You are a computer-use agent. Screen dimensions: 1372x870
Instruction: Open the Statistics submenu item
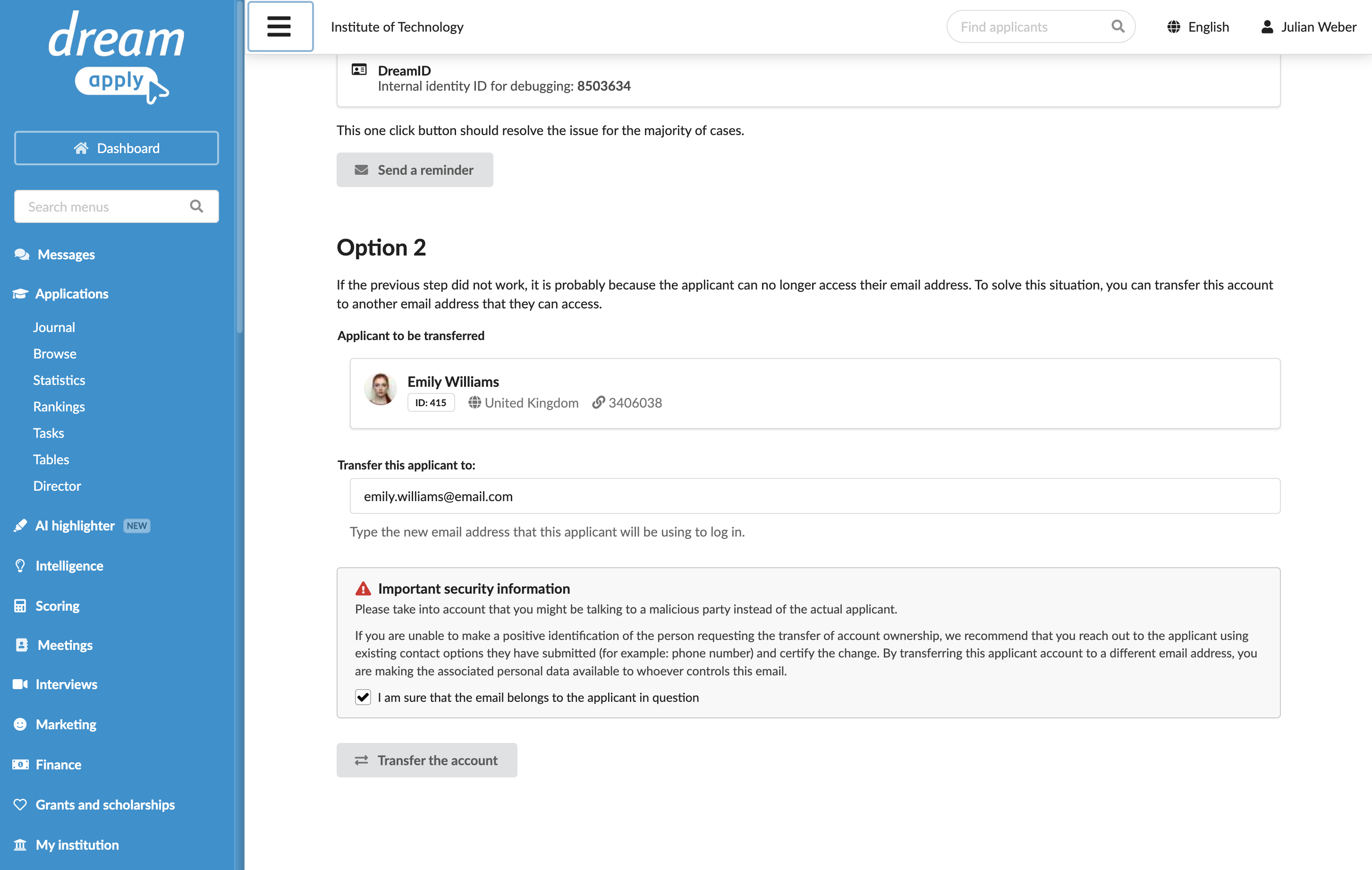59,380
